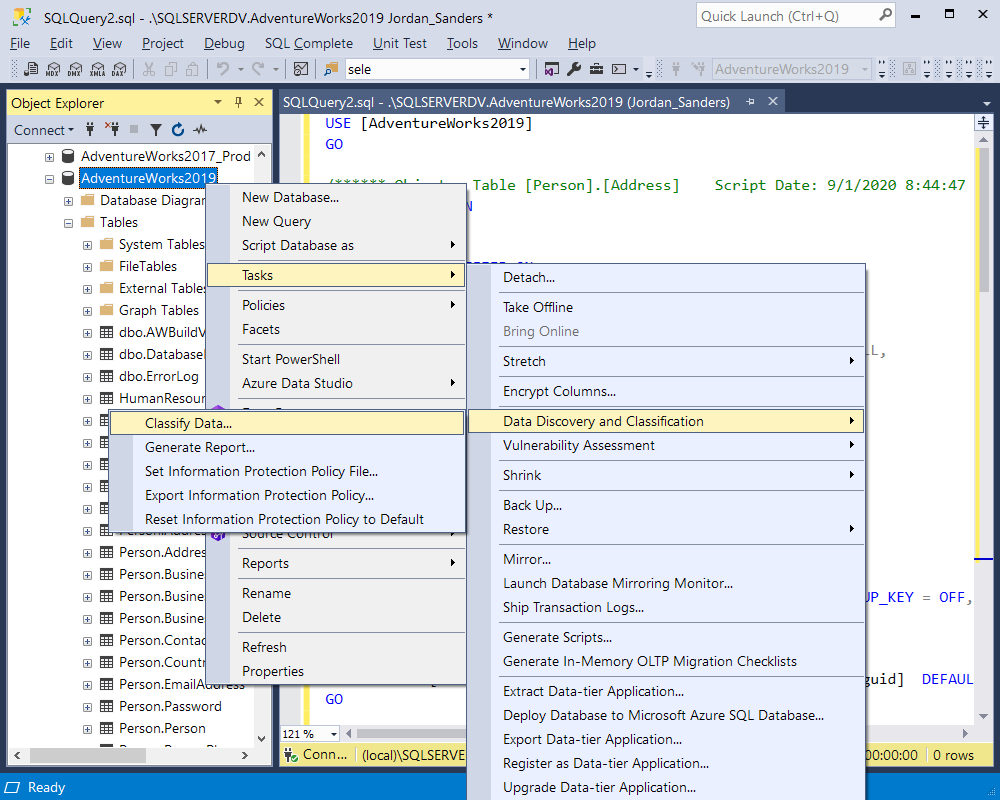Click the Toolbox briefcase icon
This screenshot has width=1000, height=800.
(596, 69)
